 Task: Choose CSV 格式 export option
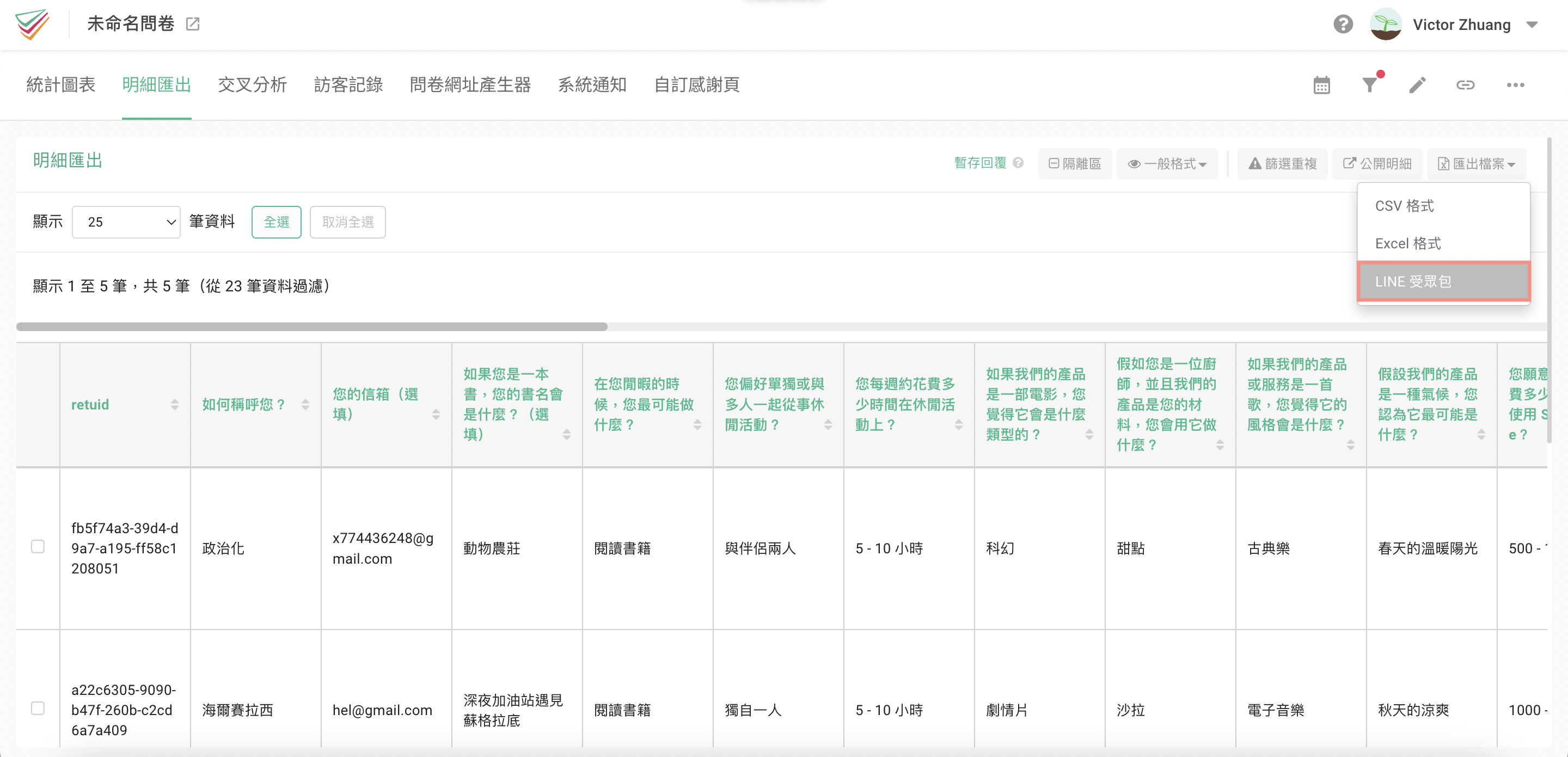[x=1443, y=206]
